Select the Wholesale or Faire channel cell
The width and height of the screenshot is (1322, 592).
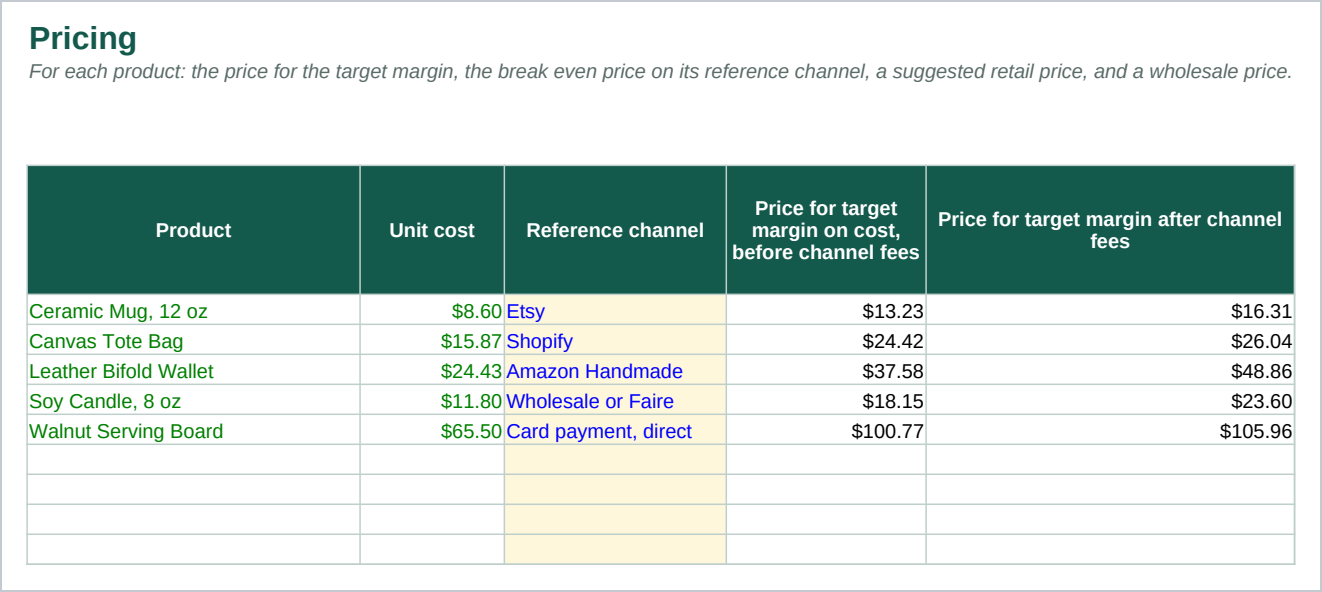pyautogui.click(x=615, y=400)
